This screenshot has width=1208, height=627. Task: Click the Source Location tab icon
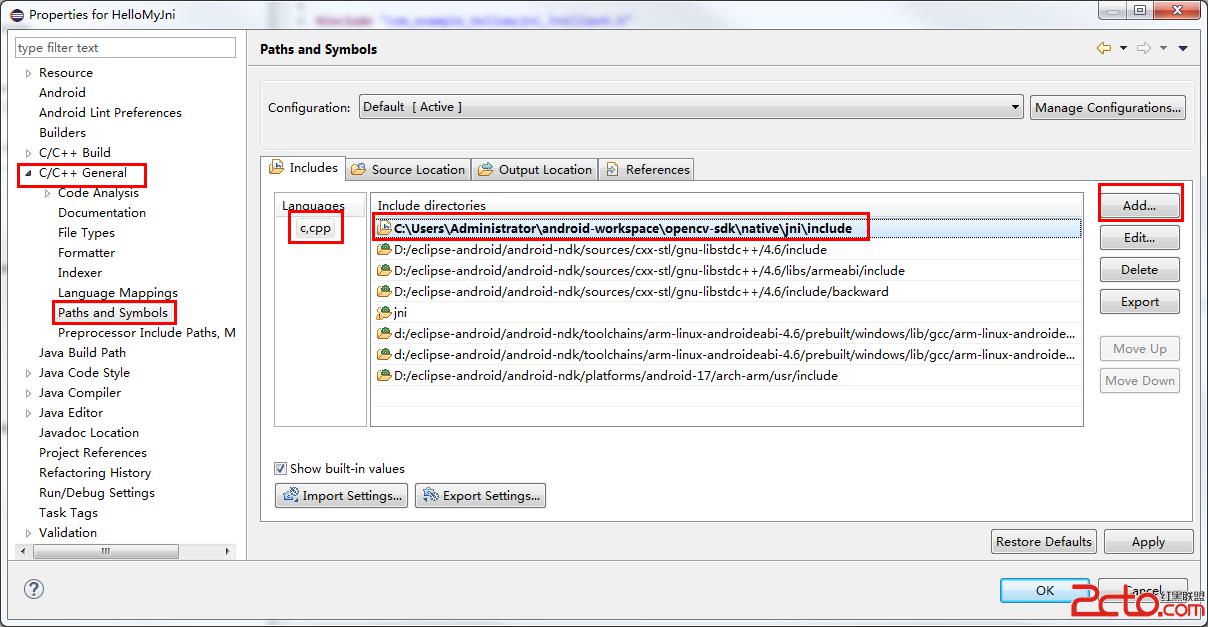360,169
